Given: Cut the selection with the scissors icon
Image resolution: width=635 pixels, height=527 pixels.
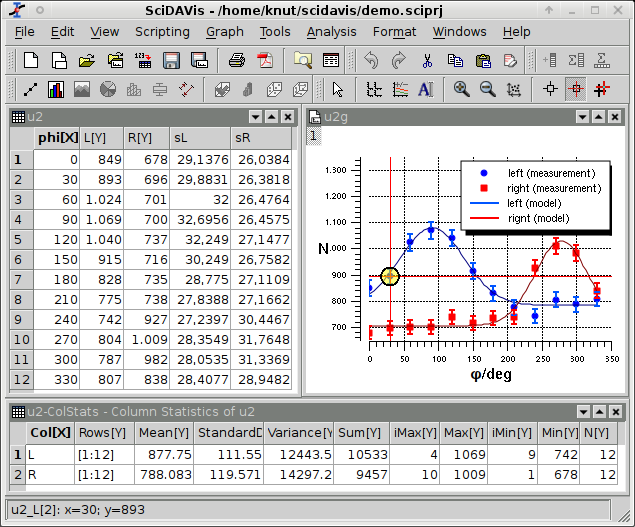Looking at the screenshot, I should [x=427, y=60].
